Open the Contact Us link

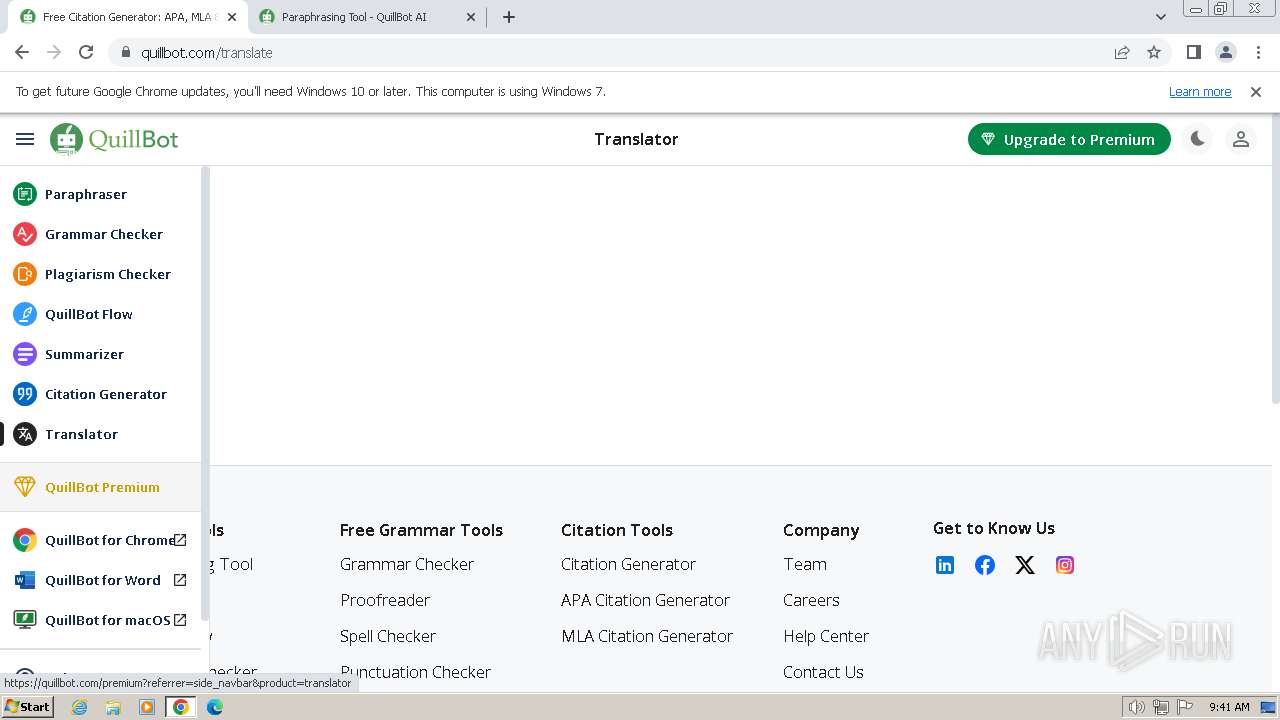coord(823,672)
